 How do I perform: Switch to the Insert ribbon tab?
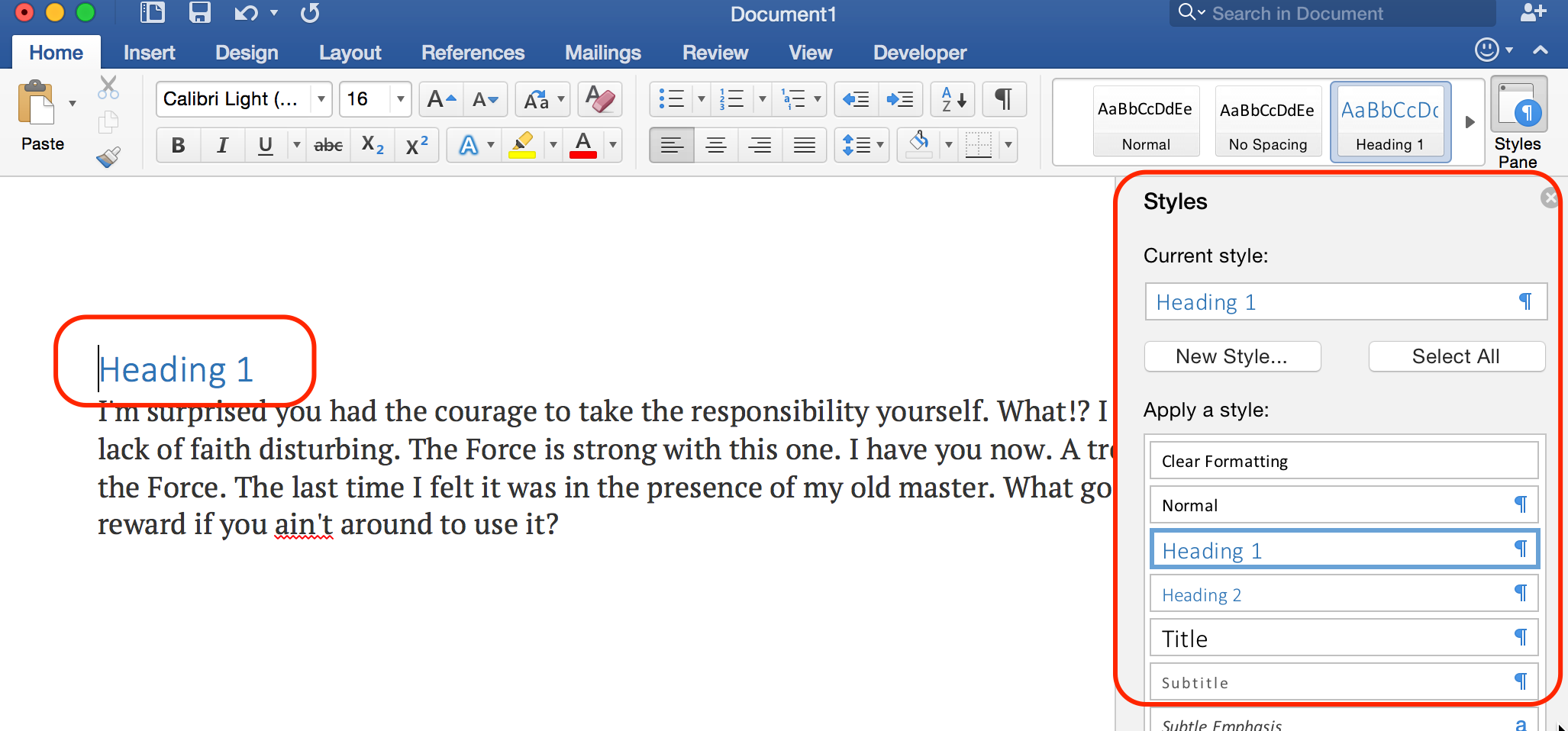tap(149, 52)
